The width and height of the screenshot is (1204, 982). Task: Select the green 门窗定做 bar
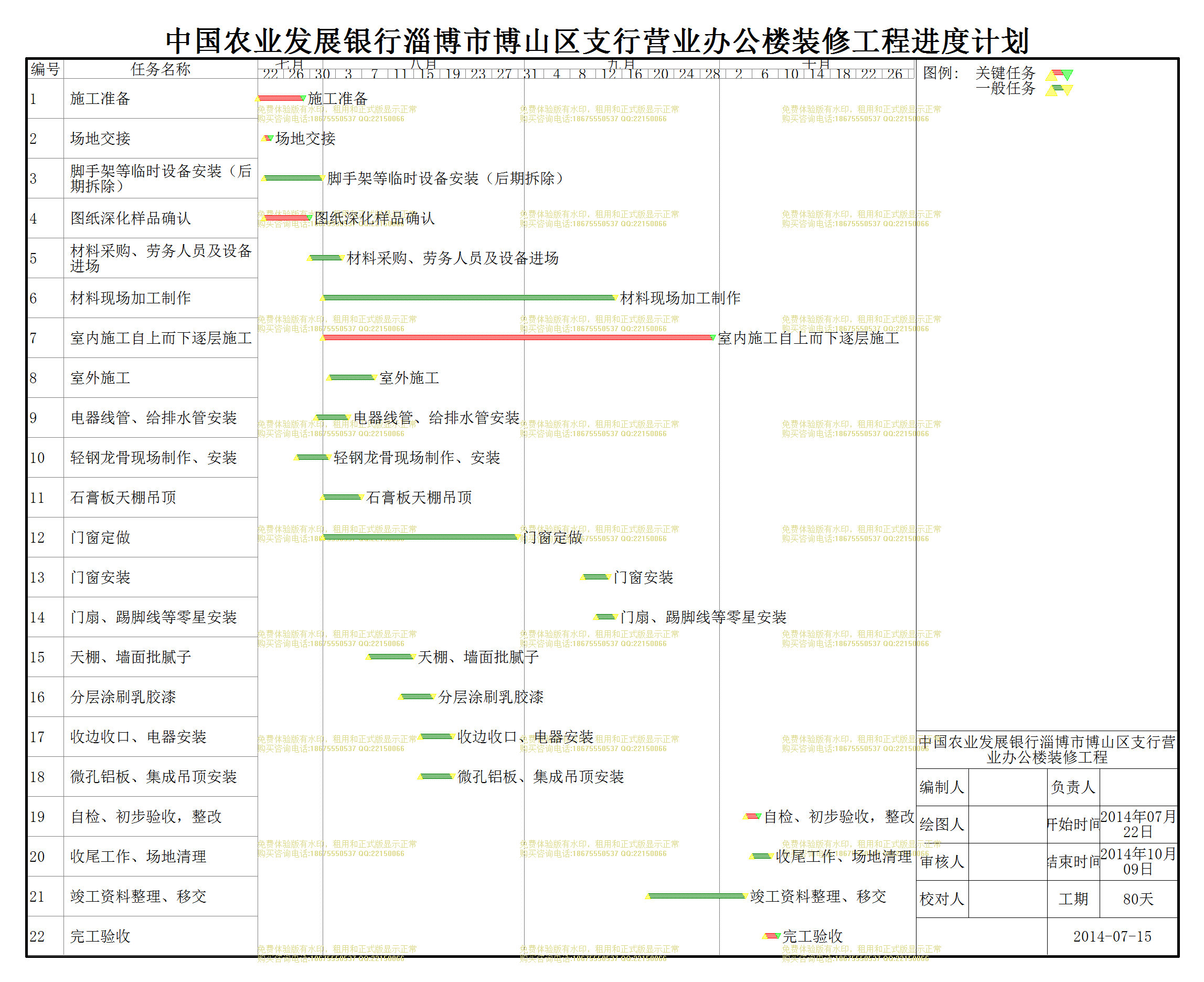point(420,537)
